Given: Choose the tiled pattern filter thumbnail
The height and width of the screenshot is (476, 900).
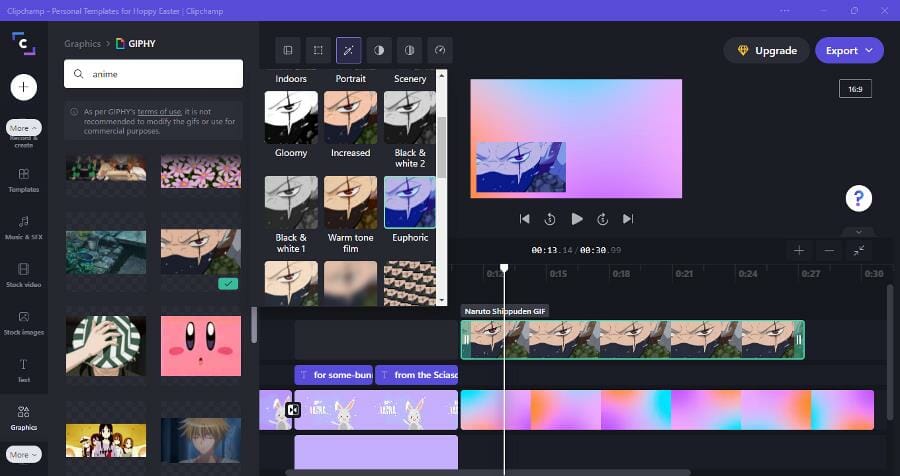Looking at the screenshot, I should tap(410, 284).
